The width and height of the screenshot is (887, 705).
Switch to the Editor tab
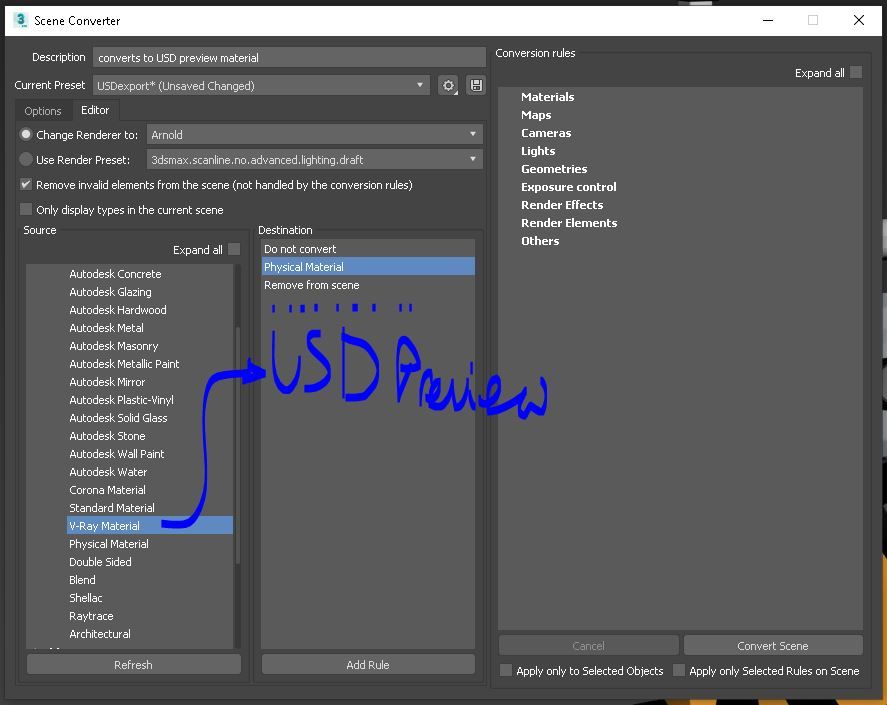(x=95, y=110)
